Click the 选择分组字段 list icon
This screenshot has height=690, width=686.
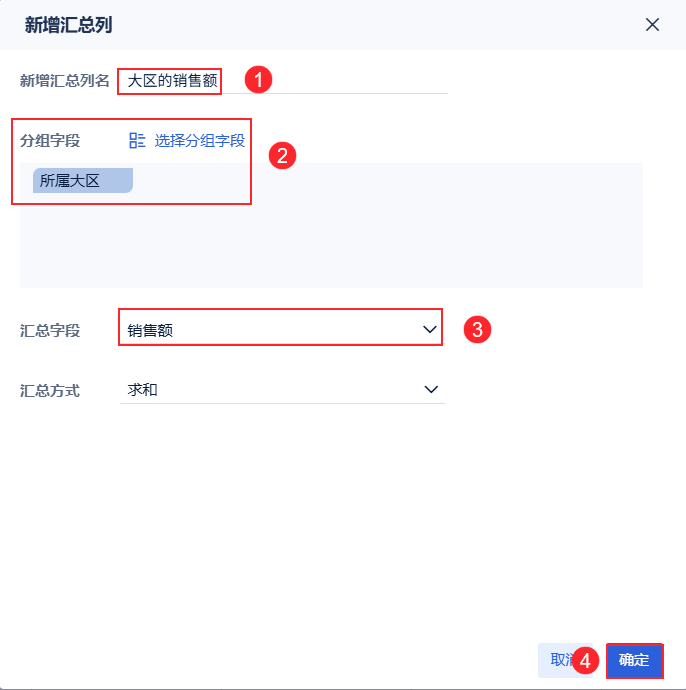pos(138,141)
